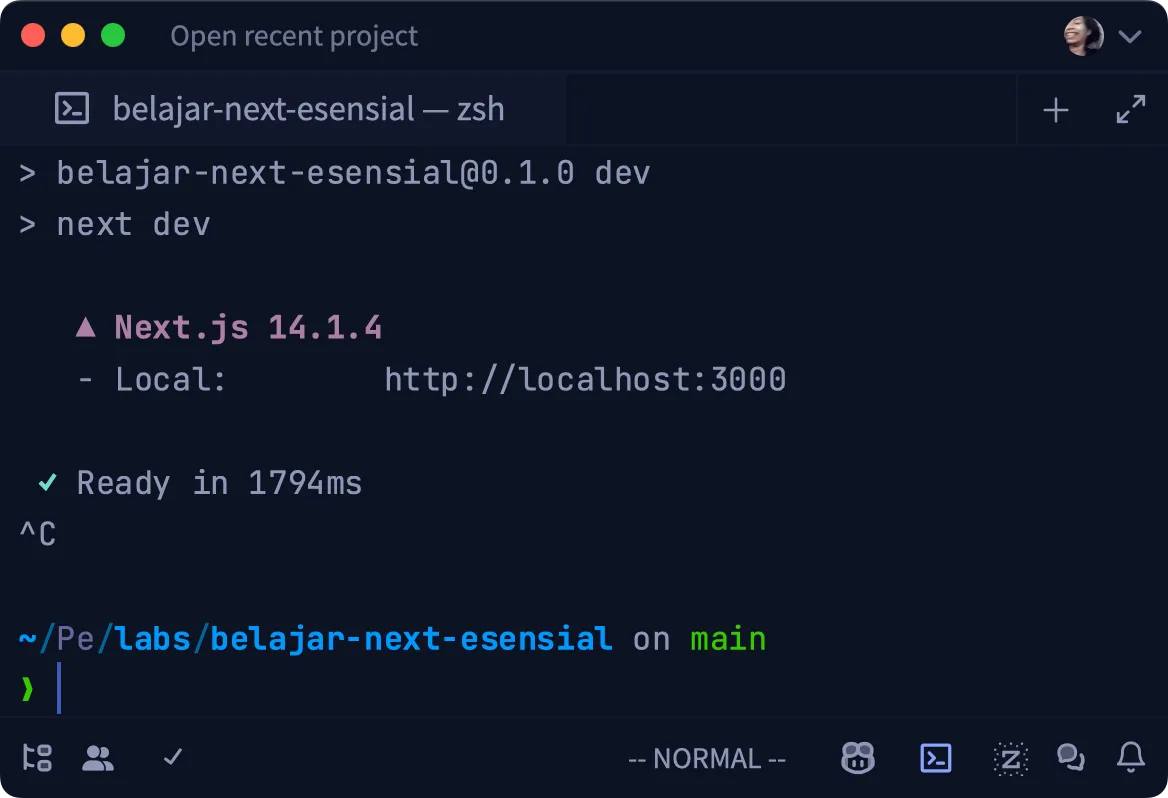
Task: Click the diagnostics checkmark in status bar
Action: [171, 758]
